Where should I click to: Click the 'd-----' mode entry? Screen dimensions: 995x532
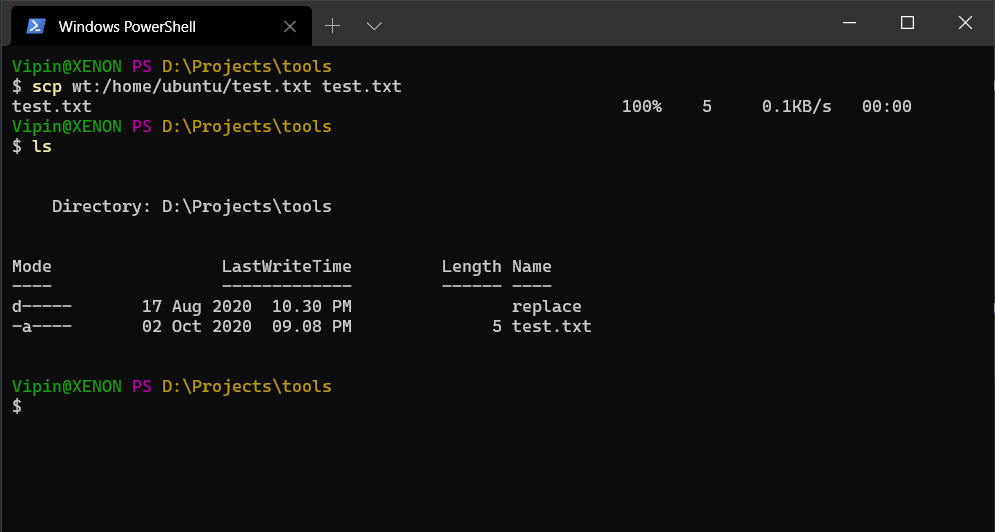pos(42,307)
